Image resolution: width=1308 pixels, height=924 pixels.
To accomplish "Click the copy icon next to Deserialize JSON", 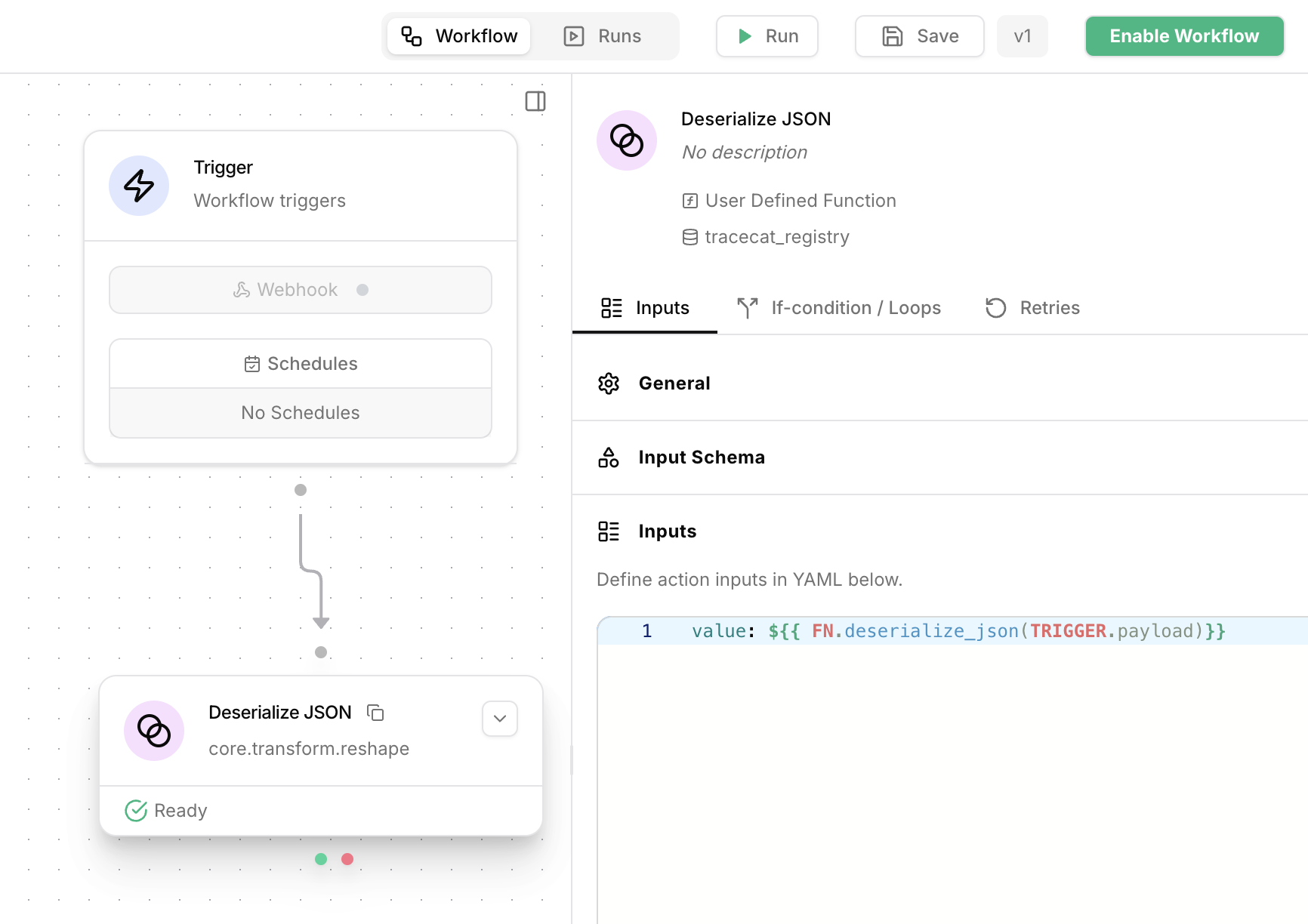I will pyautogui.click(x=375, y=712).
